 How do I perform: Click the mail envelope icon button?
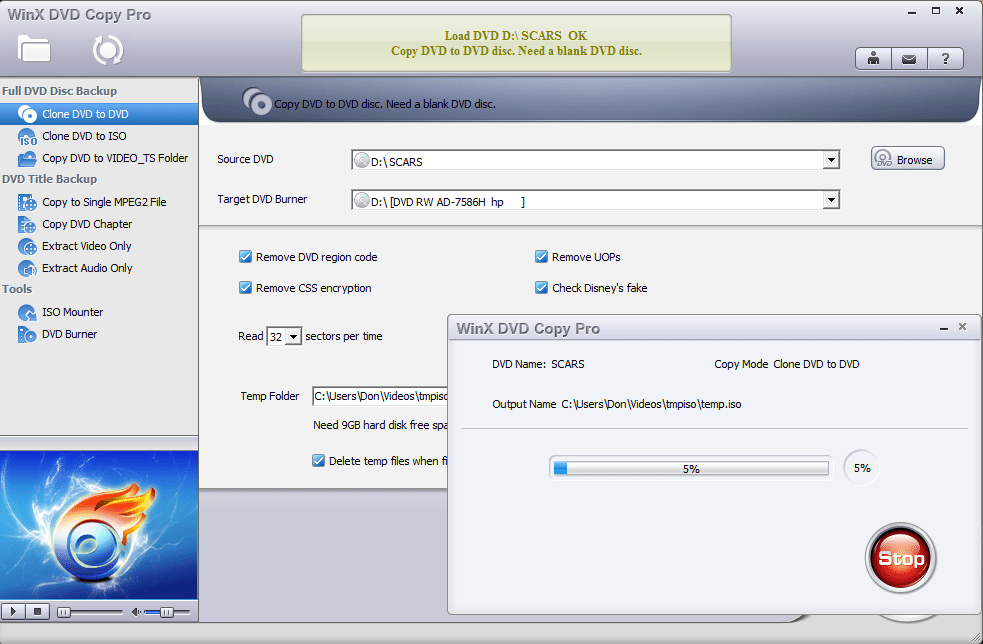[x=909, y=59]
